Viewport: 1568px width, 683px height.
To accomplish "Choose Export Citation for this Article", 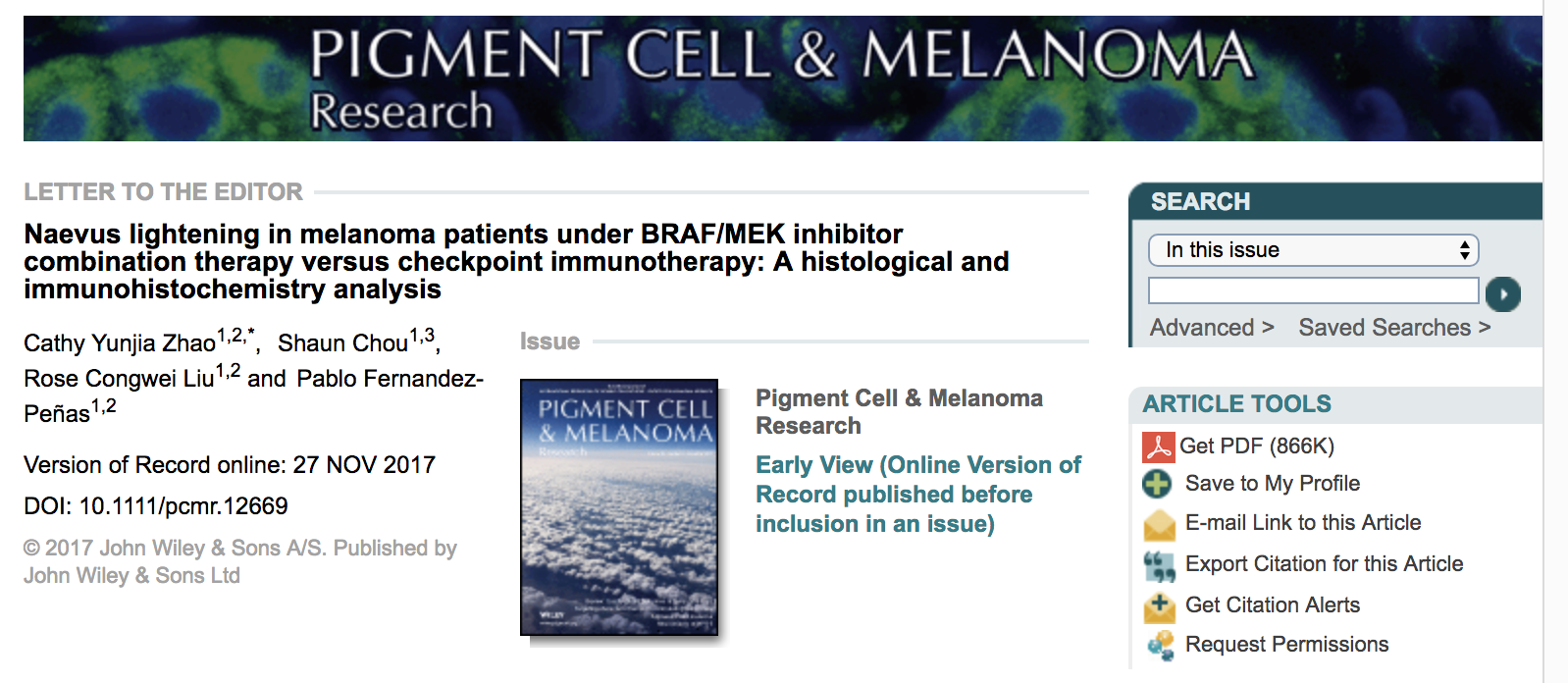I will pos(1324,564).
